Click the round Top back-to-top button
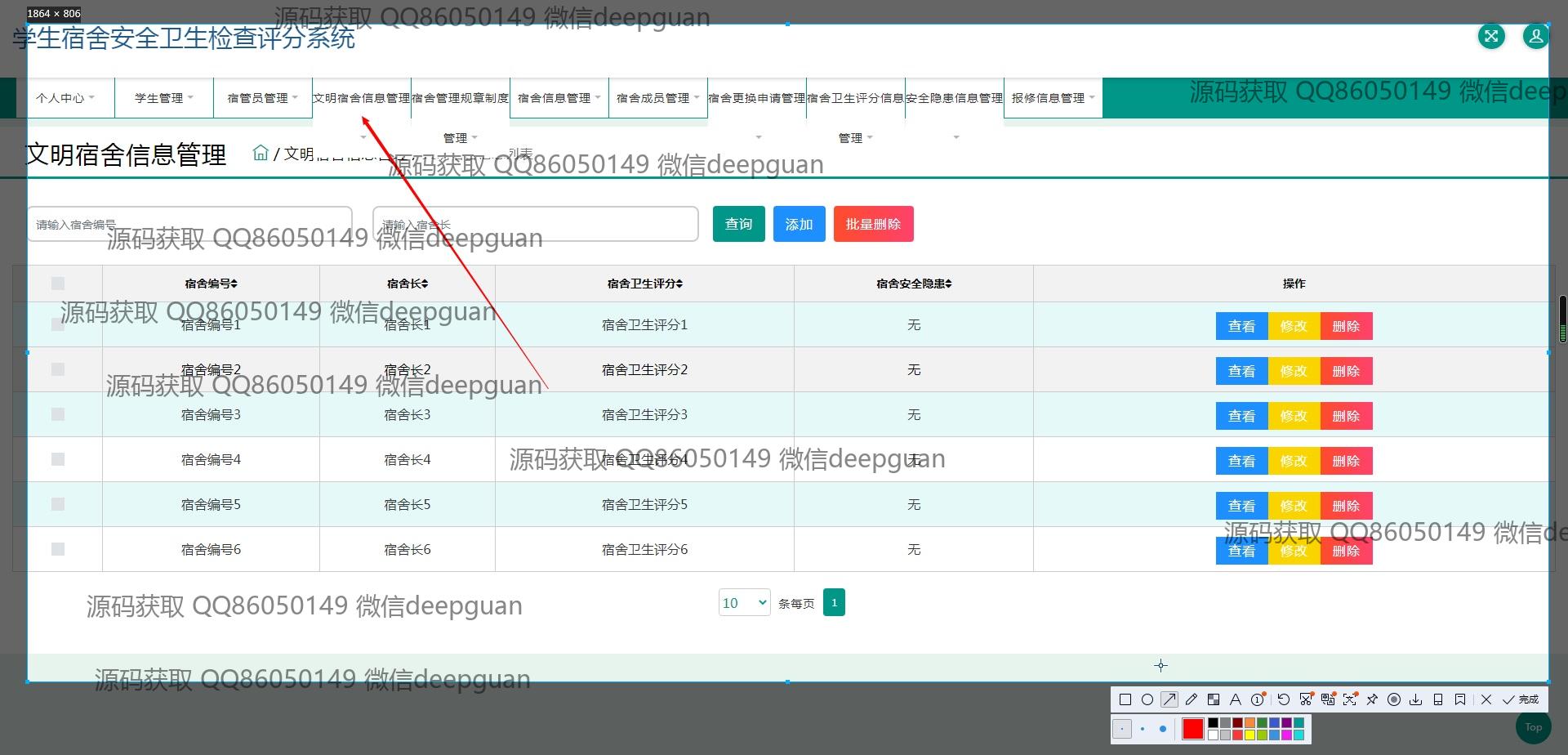Viewport: 1568px width, 755px height. [1534, 726]
